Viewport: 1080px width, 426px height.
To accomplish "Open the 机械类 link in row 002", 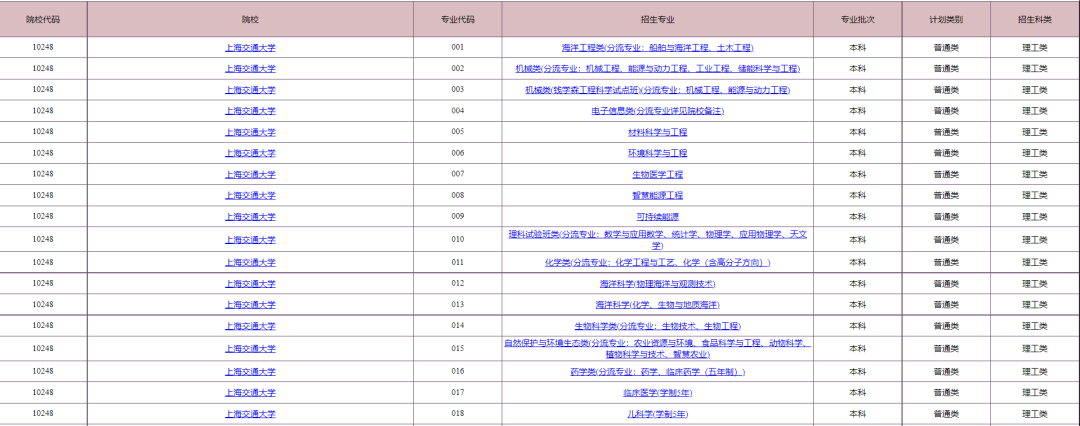I will click(x=657, y=69).
